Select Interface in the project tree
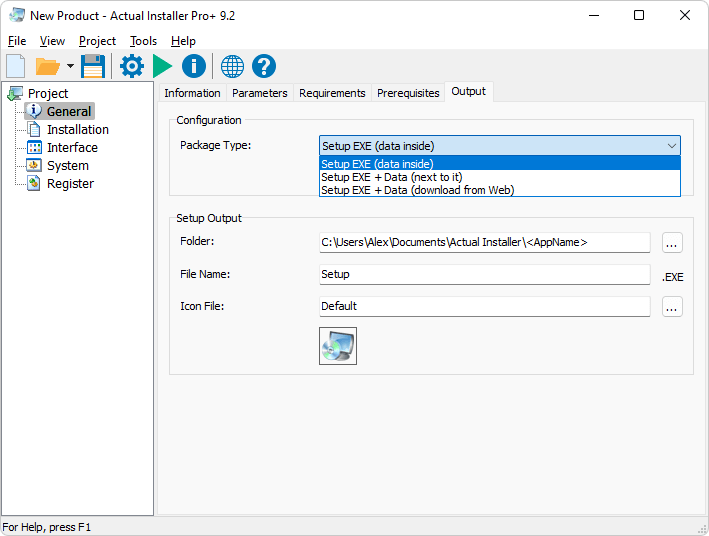Screen dimensions: 709x536 tap(72, 147)
